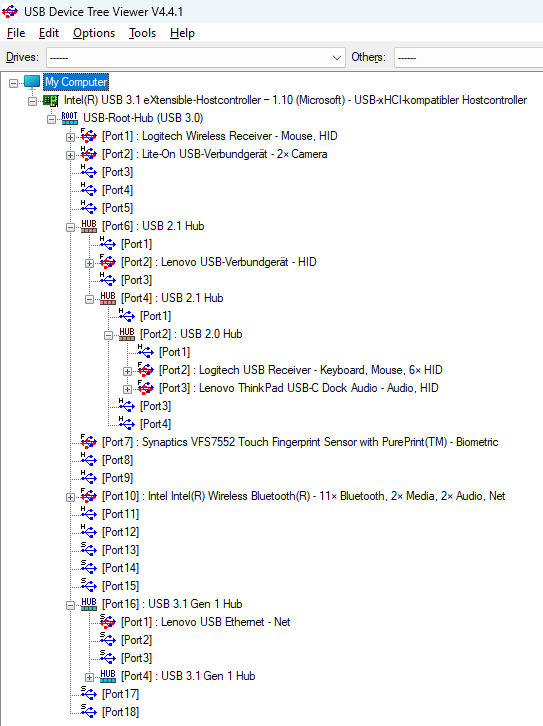The image size is (543, 726).
Task: Expand the nested Port4 USB 3.1 Gen 1 Hub
Action: click(x=89, y=677)
